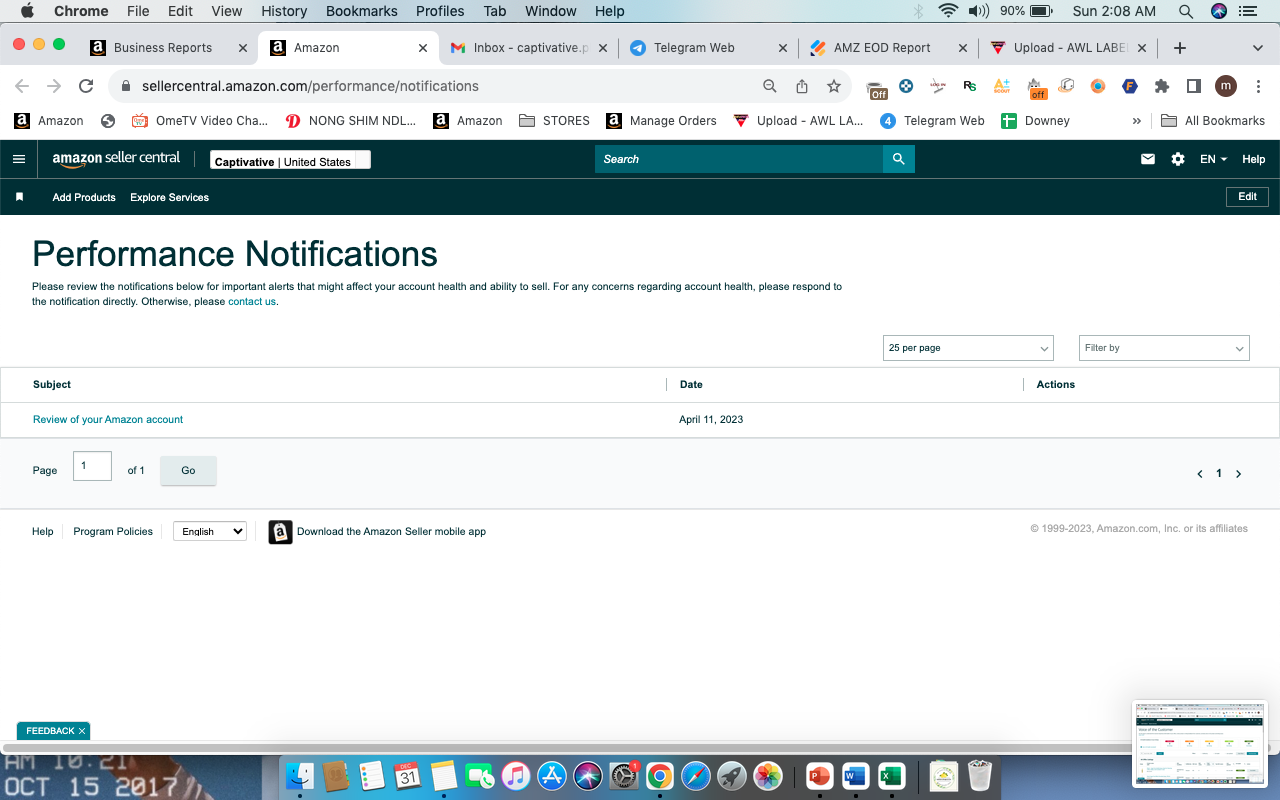Click the Edit button in the navigation bar
Image resolution: width=1280 pixels, height=800 pixels.
point(1247,197)
